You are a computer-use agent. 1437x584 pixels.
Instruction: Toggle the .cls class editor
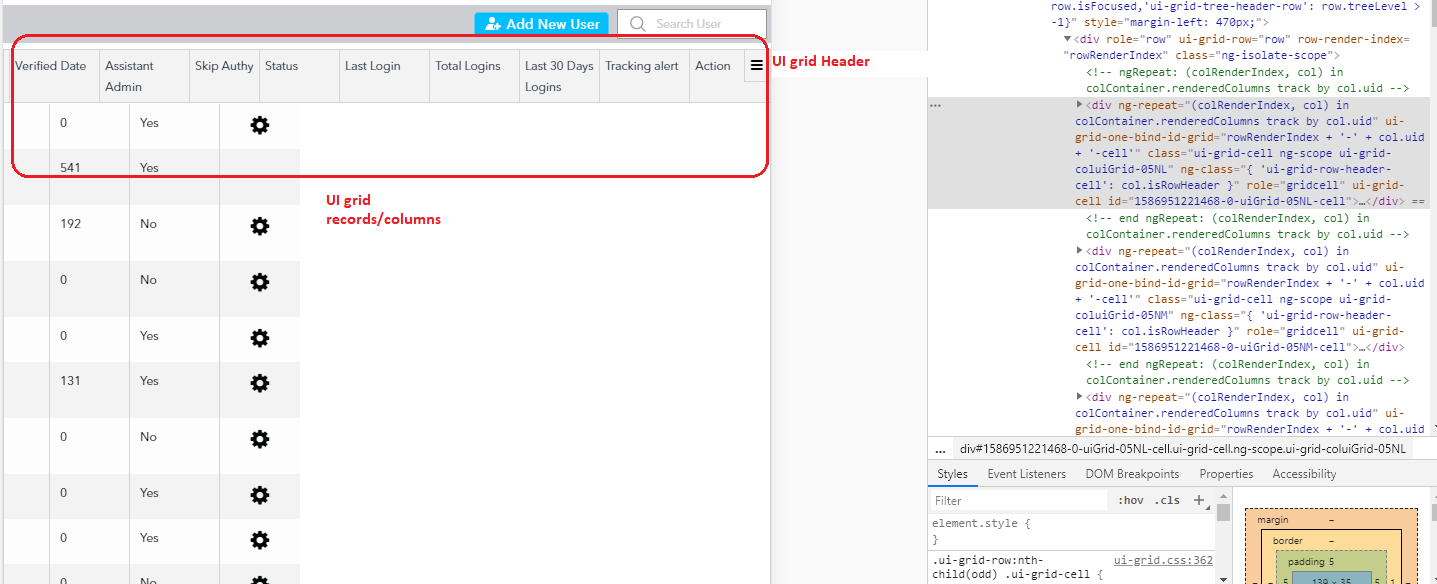click(1167, 501)
